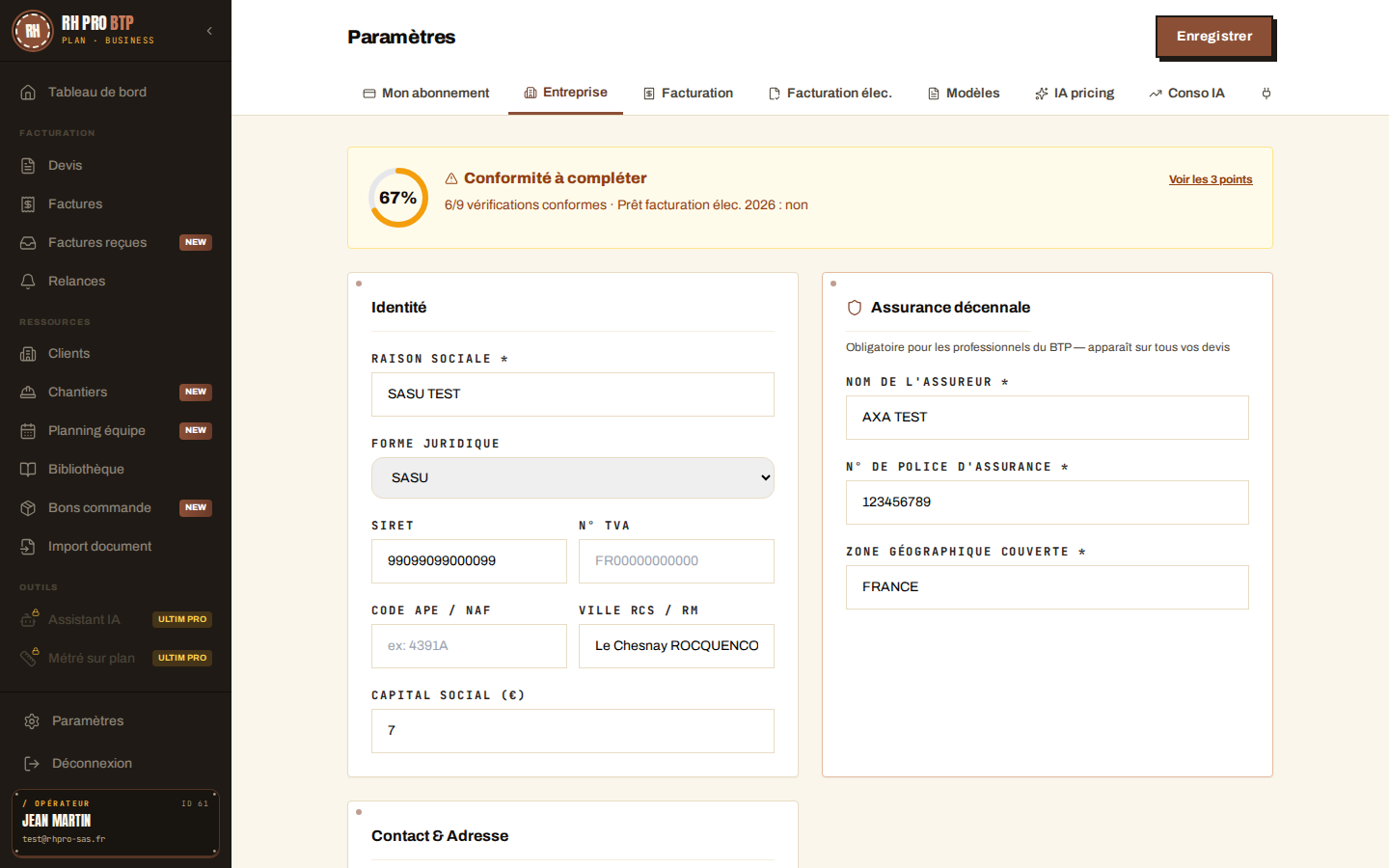Open the locked Métré sur plan icon

point(29,658)
